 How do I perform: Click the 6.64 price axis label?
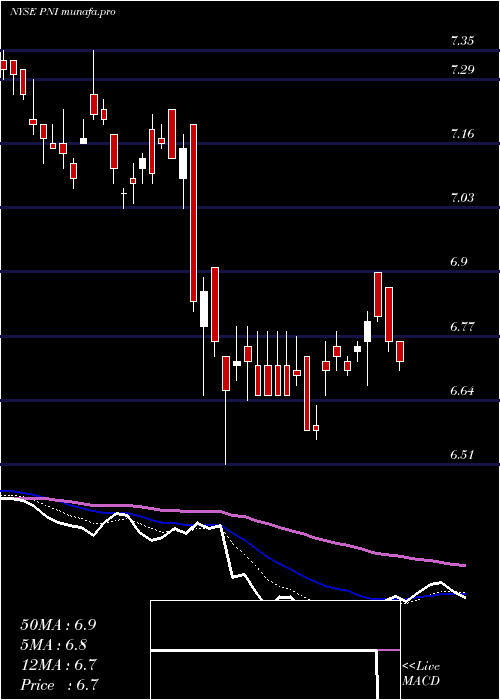click(x=462, y=391)
